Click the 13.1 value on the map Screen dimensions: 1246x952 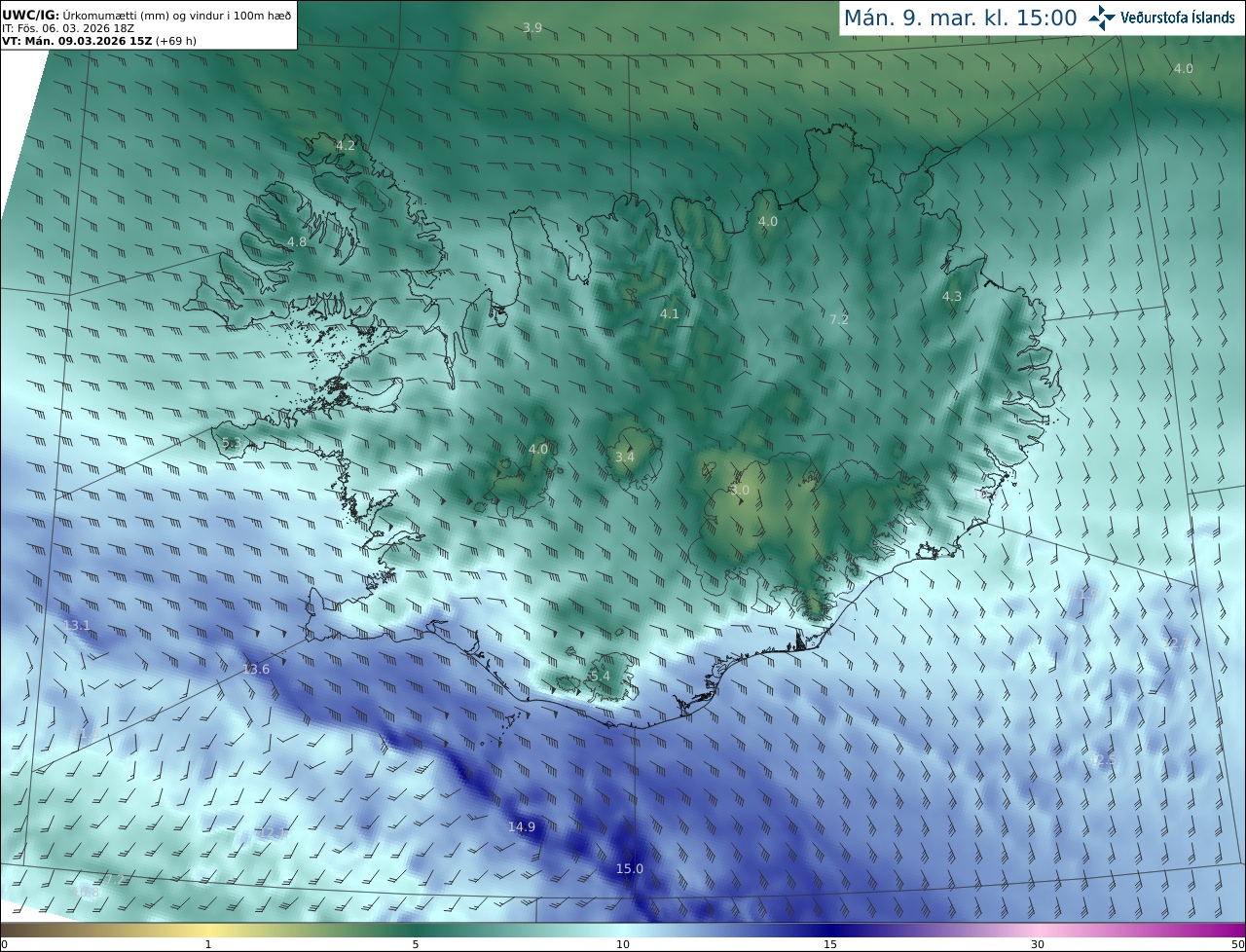pyautogui.click(x=77, y=625)
